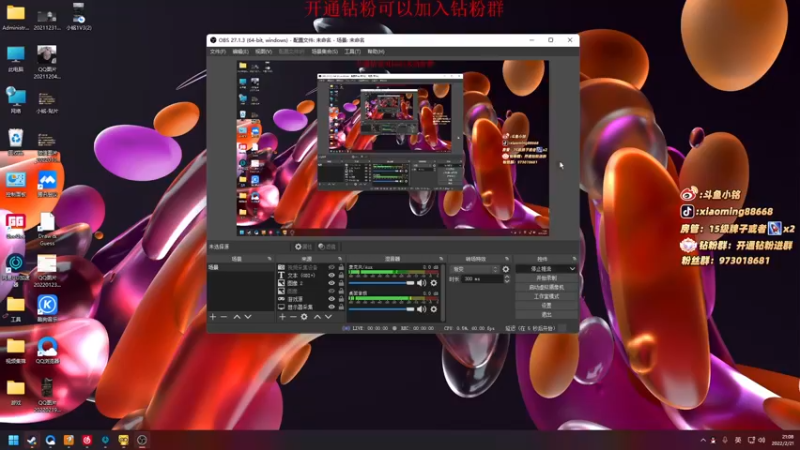The height and width of the screenshot is (450, 800).
Task: Click the 退出 exit button
Action: click(x=546, y=314)
